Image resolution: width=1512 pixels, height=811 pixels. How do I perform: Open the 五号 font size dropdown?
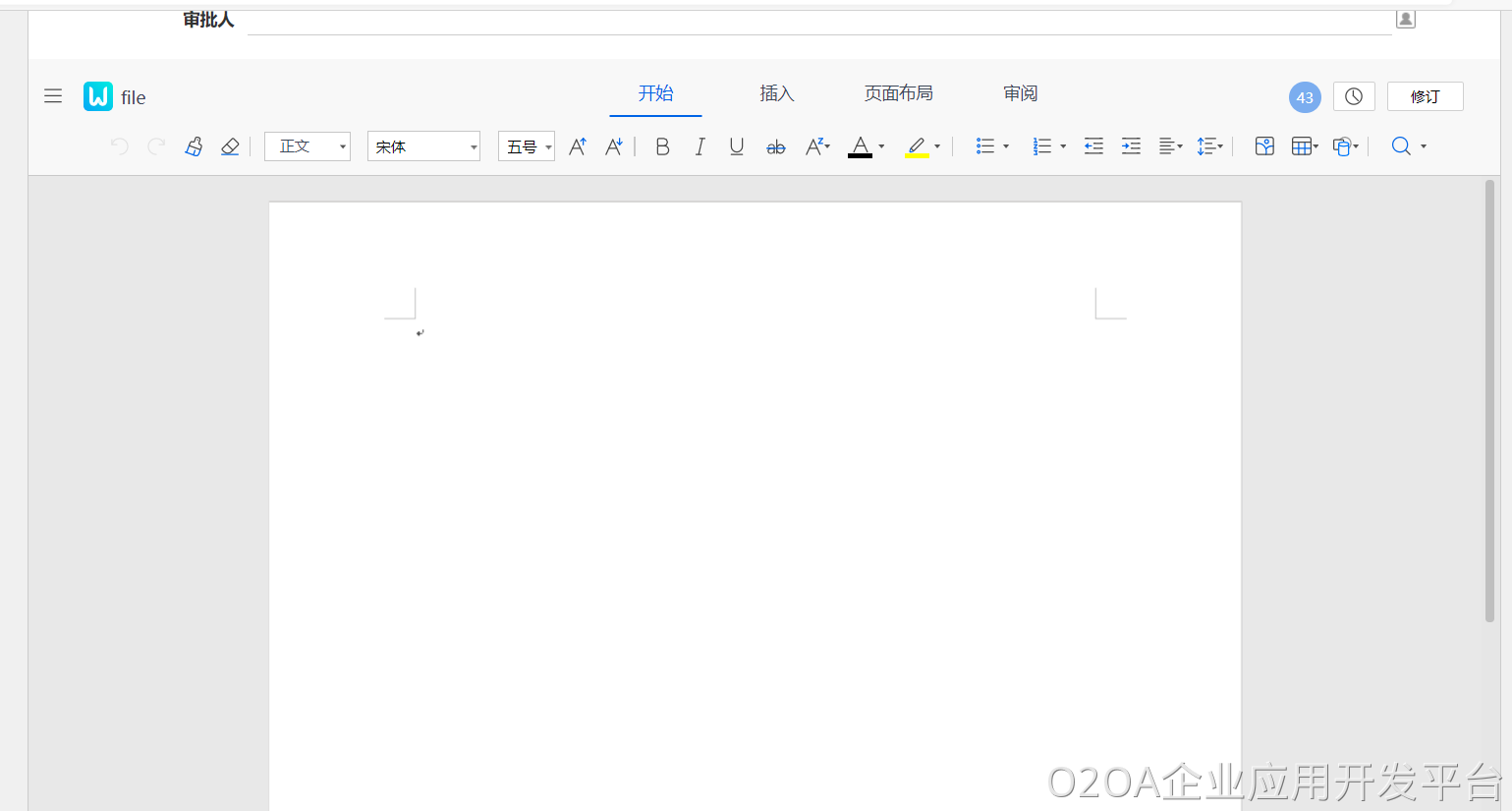coord(527,146)
